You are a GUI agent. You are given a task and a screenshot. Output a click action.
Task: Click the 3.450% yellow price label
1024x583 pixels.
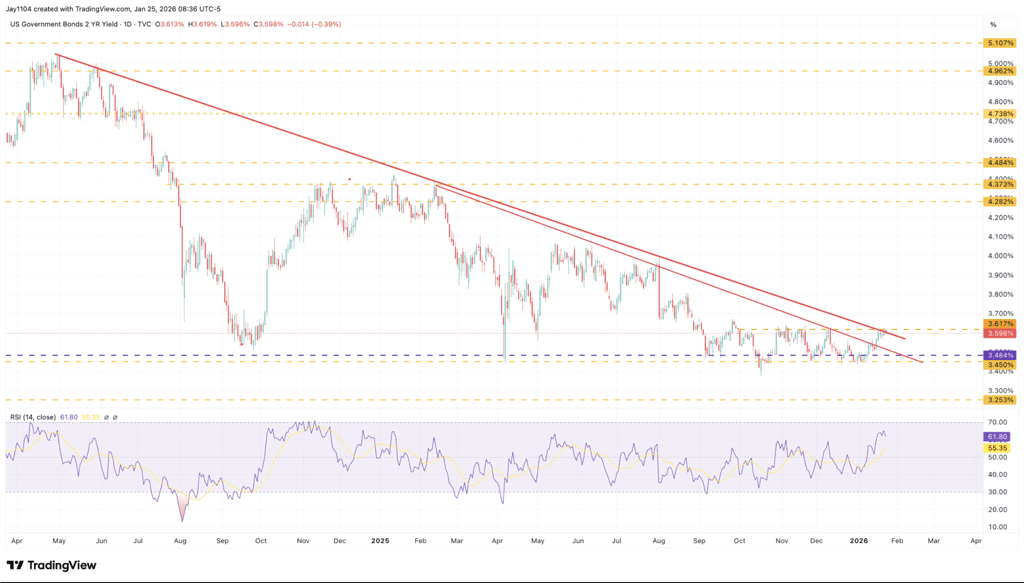coord(1000,365)
